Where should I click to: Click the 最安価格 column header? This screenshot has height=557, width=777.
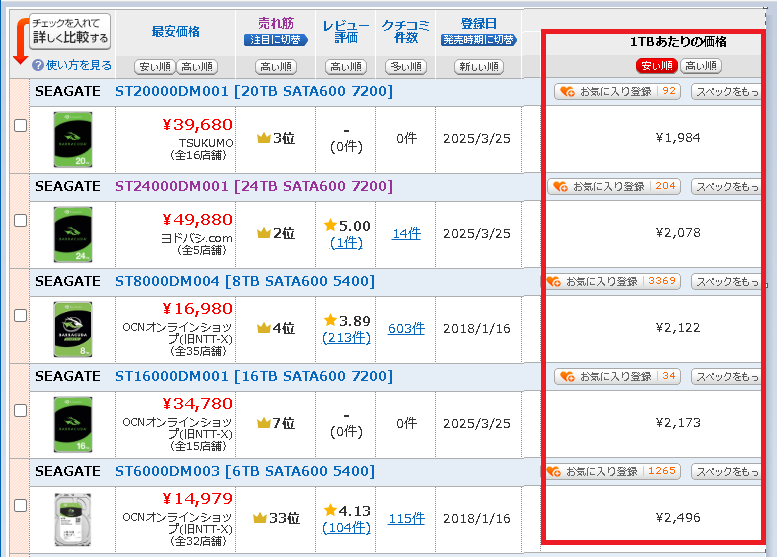point(175,32)
